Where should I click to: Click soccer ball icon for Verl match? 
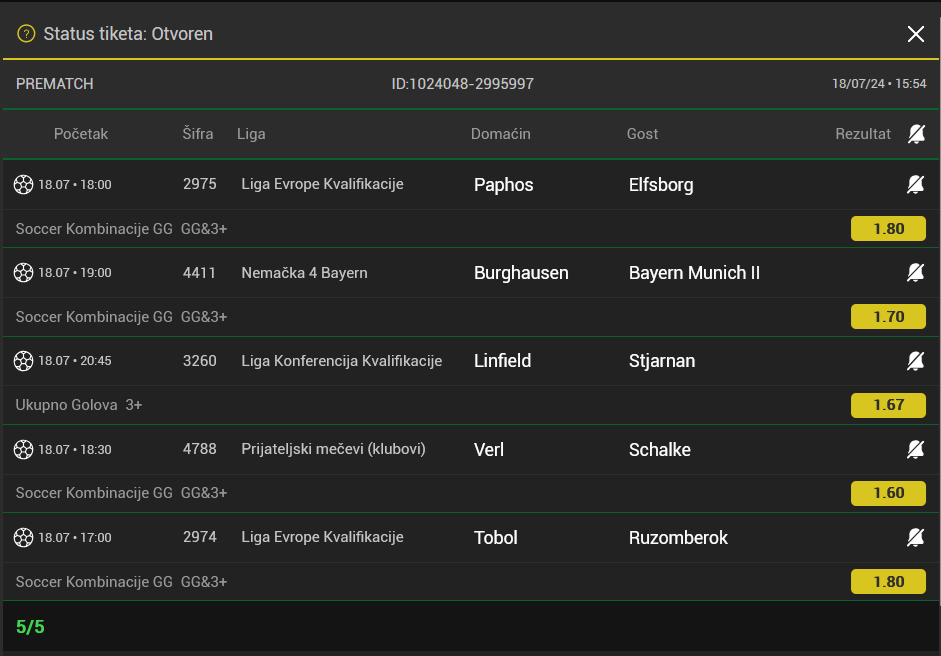coord(24,450)
